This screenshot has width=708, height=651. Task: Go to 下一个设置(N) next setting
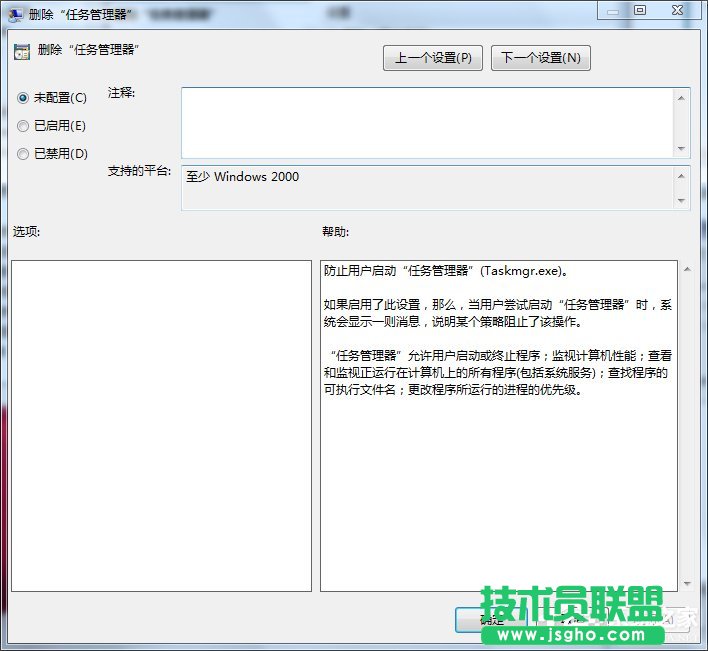click(540, 58)
